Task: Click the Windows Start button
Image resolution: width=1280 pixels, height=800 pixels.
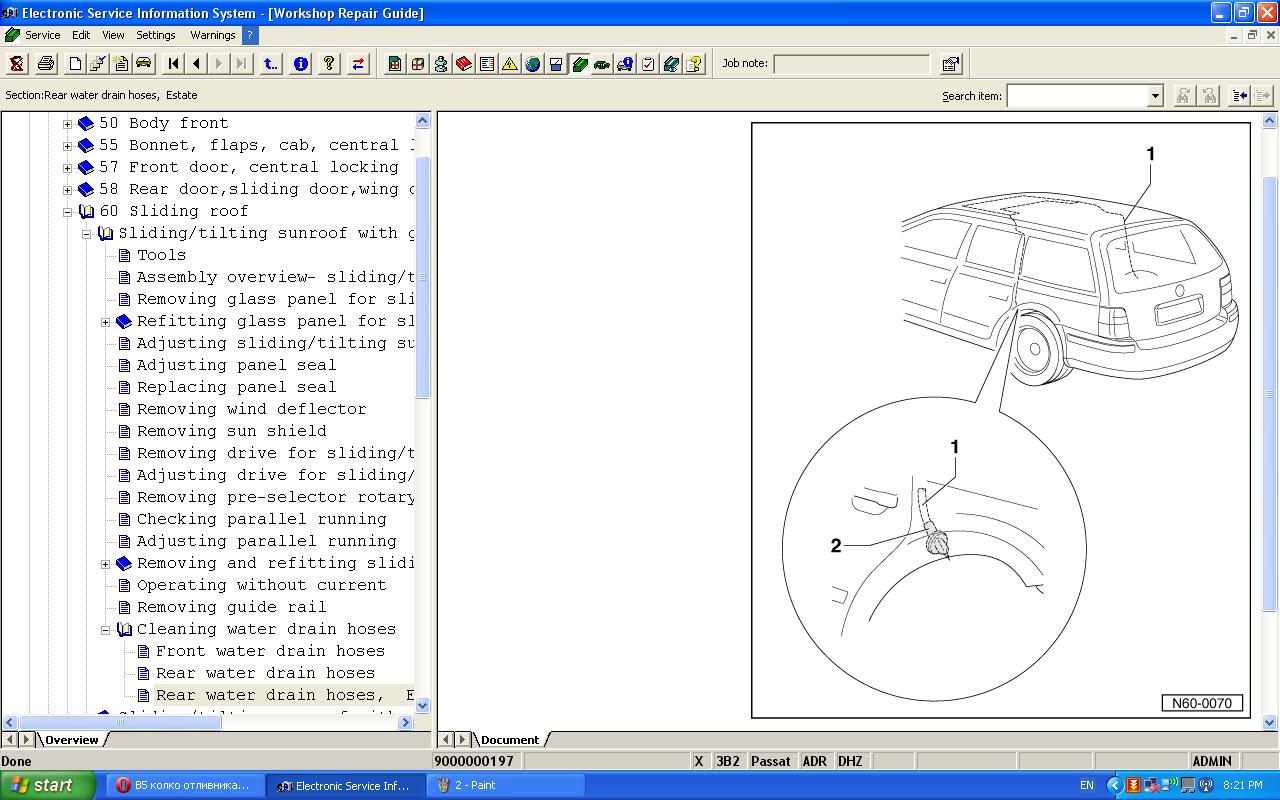Action: tap(48, 785)
